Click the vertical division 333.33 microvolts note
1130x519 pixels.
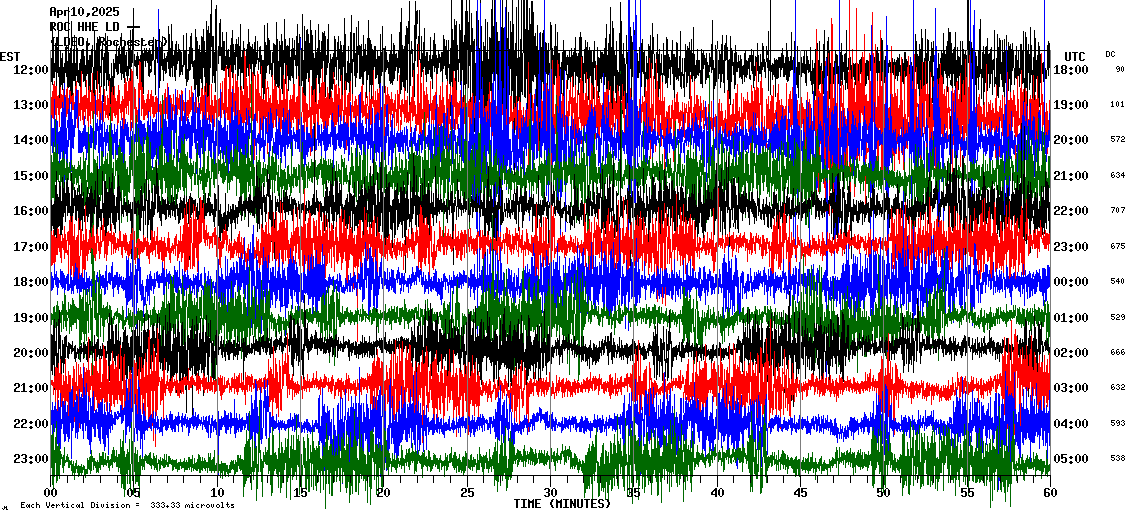click(x=127, y=506)
